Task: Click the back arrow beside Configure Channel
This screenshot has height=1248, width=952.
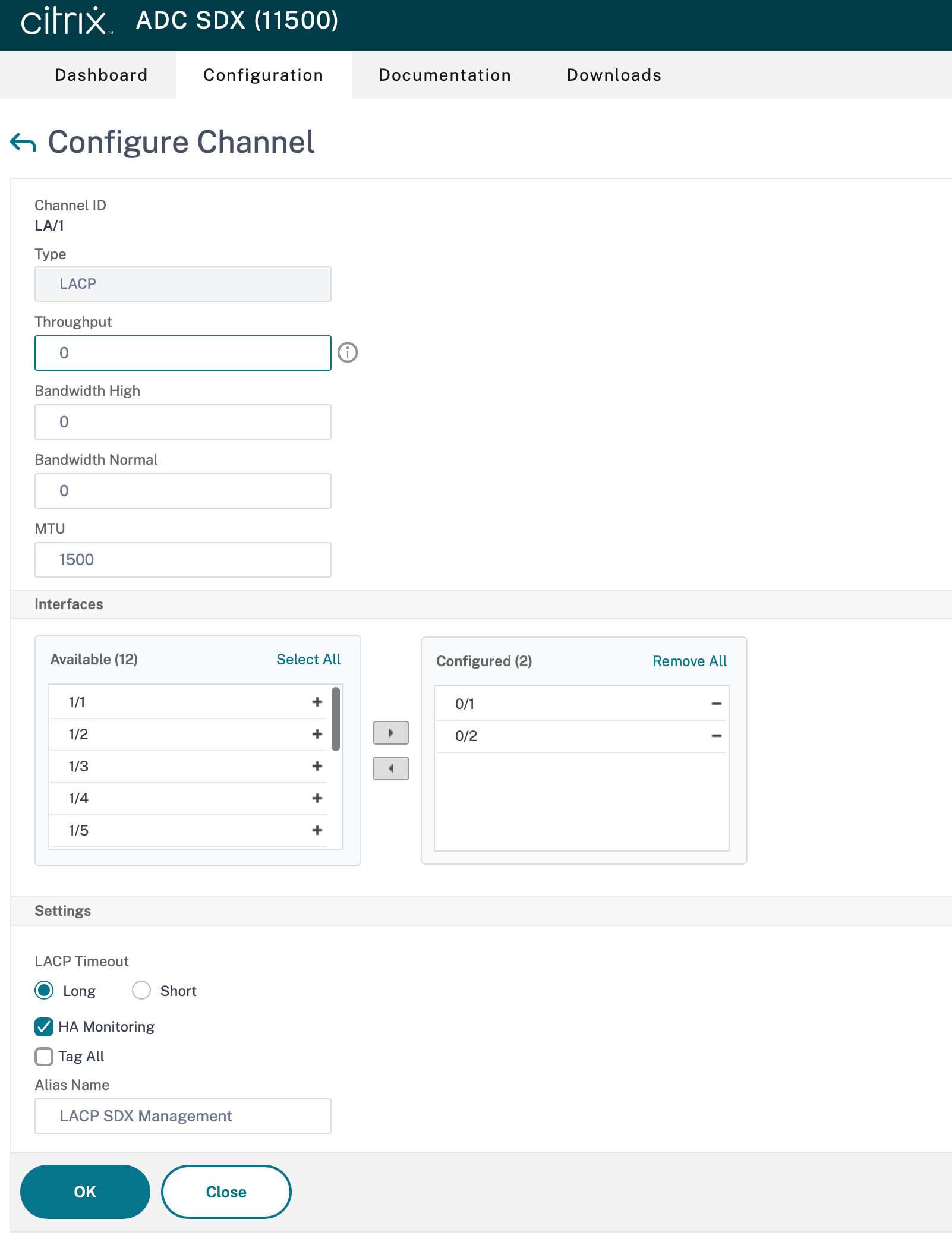Action: [23, 143]
